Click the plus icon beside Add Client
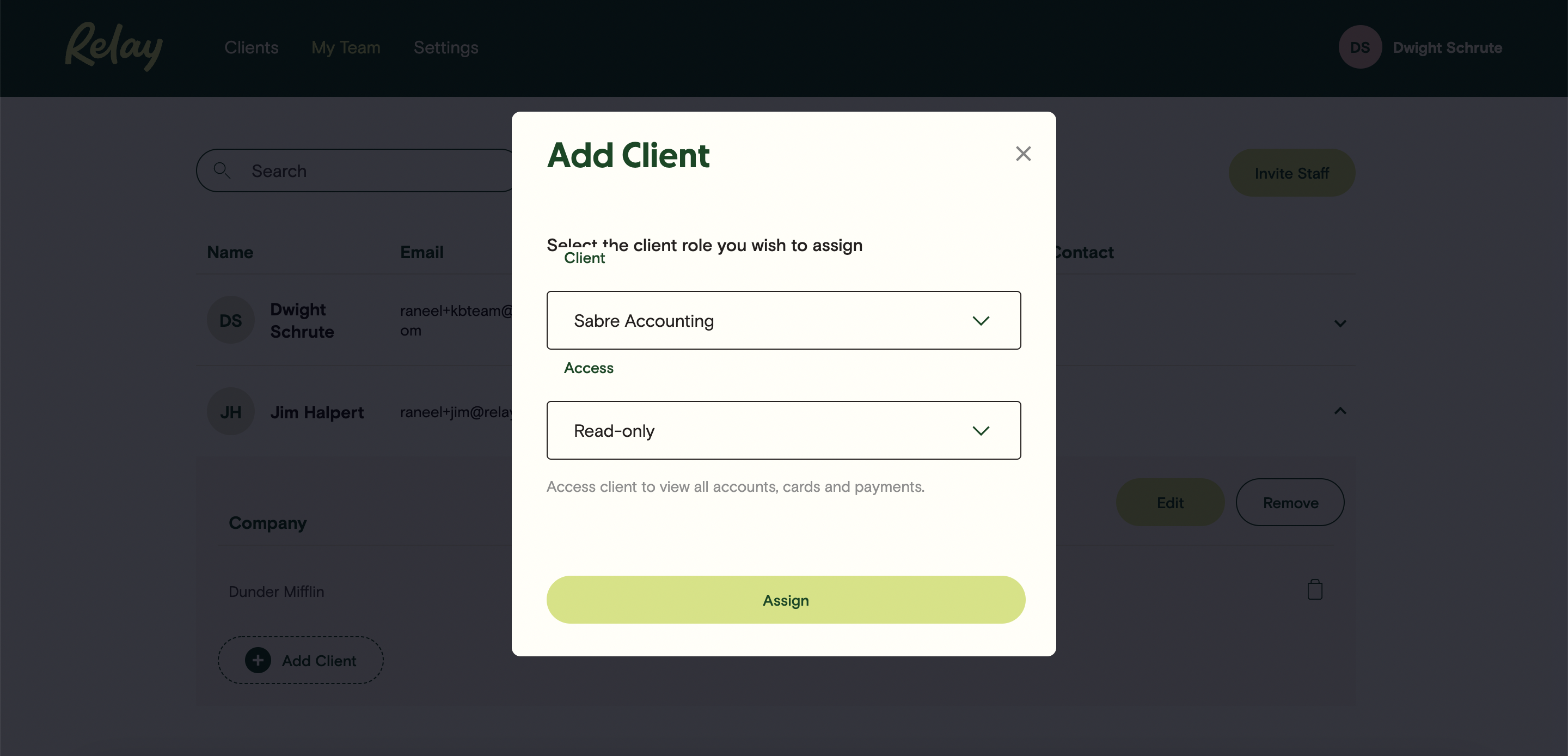The width and height of the screenshot is (1568, 756). click(258, 660)
